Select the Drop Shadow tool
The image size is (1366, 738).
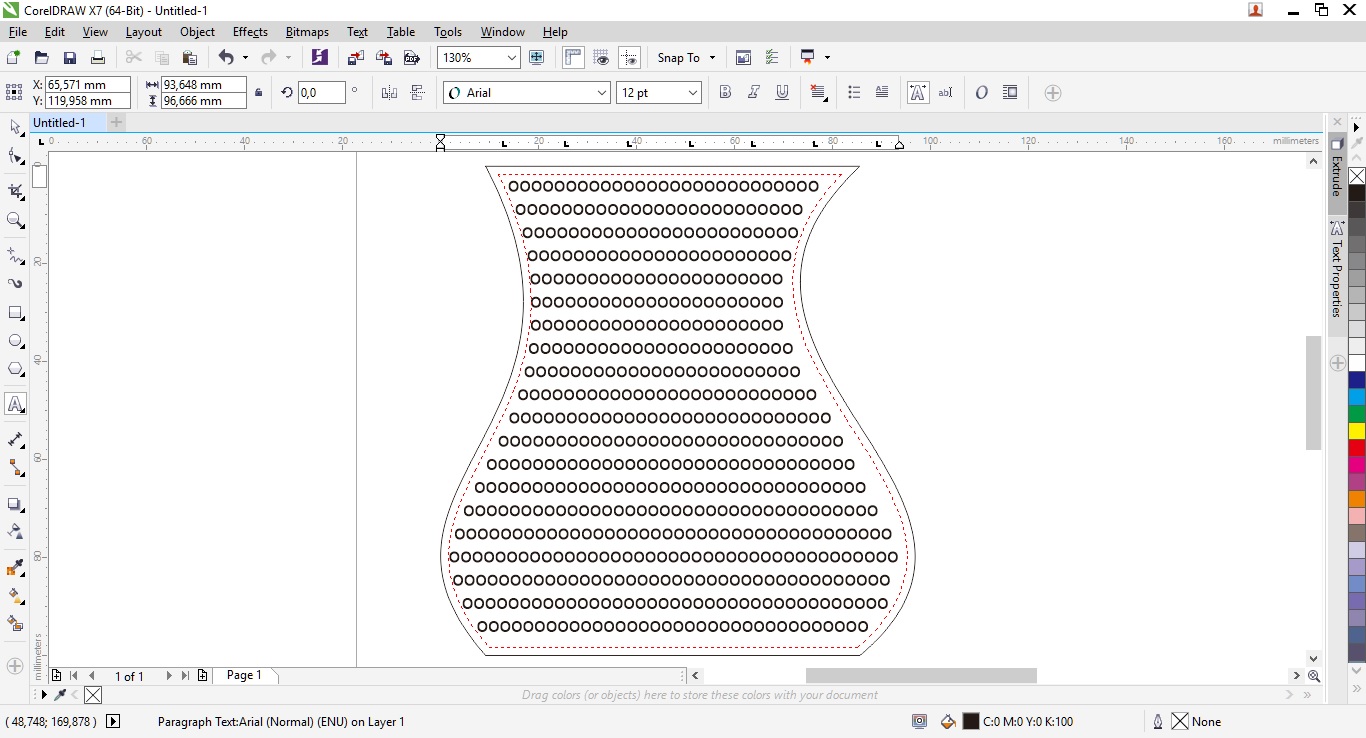tap(15, 504)
